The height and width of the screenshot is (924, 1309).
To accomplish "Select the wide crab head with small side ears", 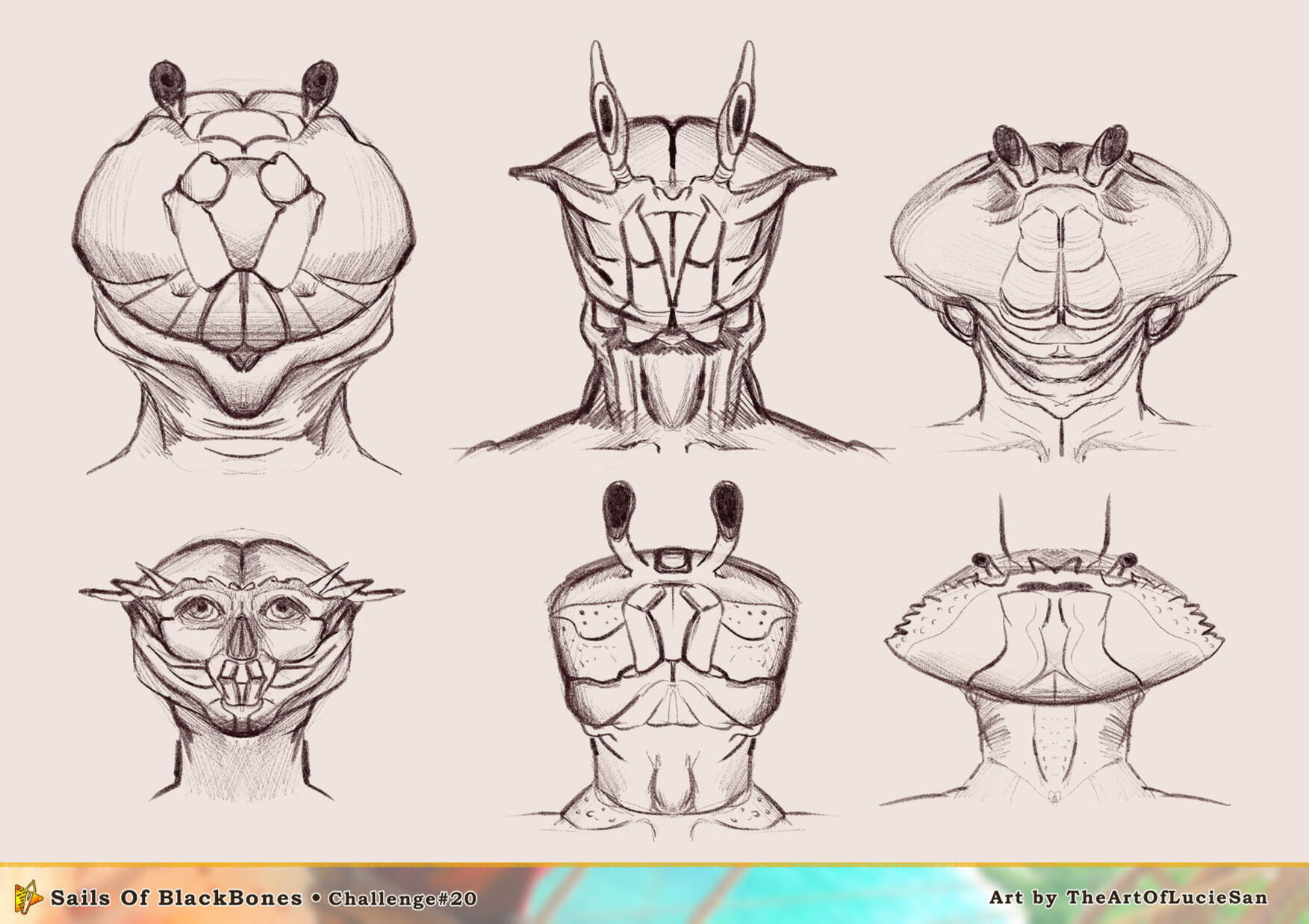I will [1060, 284].
